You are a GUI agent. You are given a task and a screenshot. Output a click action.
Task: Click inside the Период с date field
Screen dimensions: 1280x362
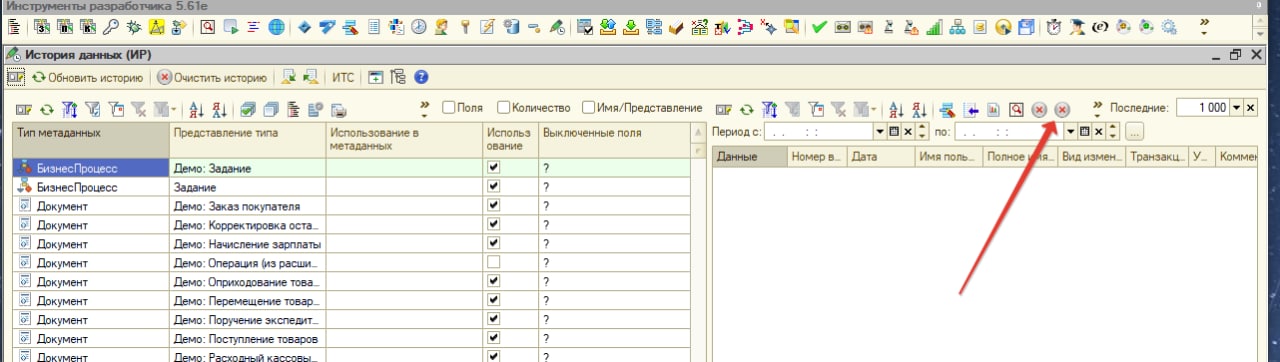819,131
